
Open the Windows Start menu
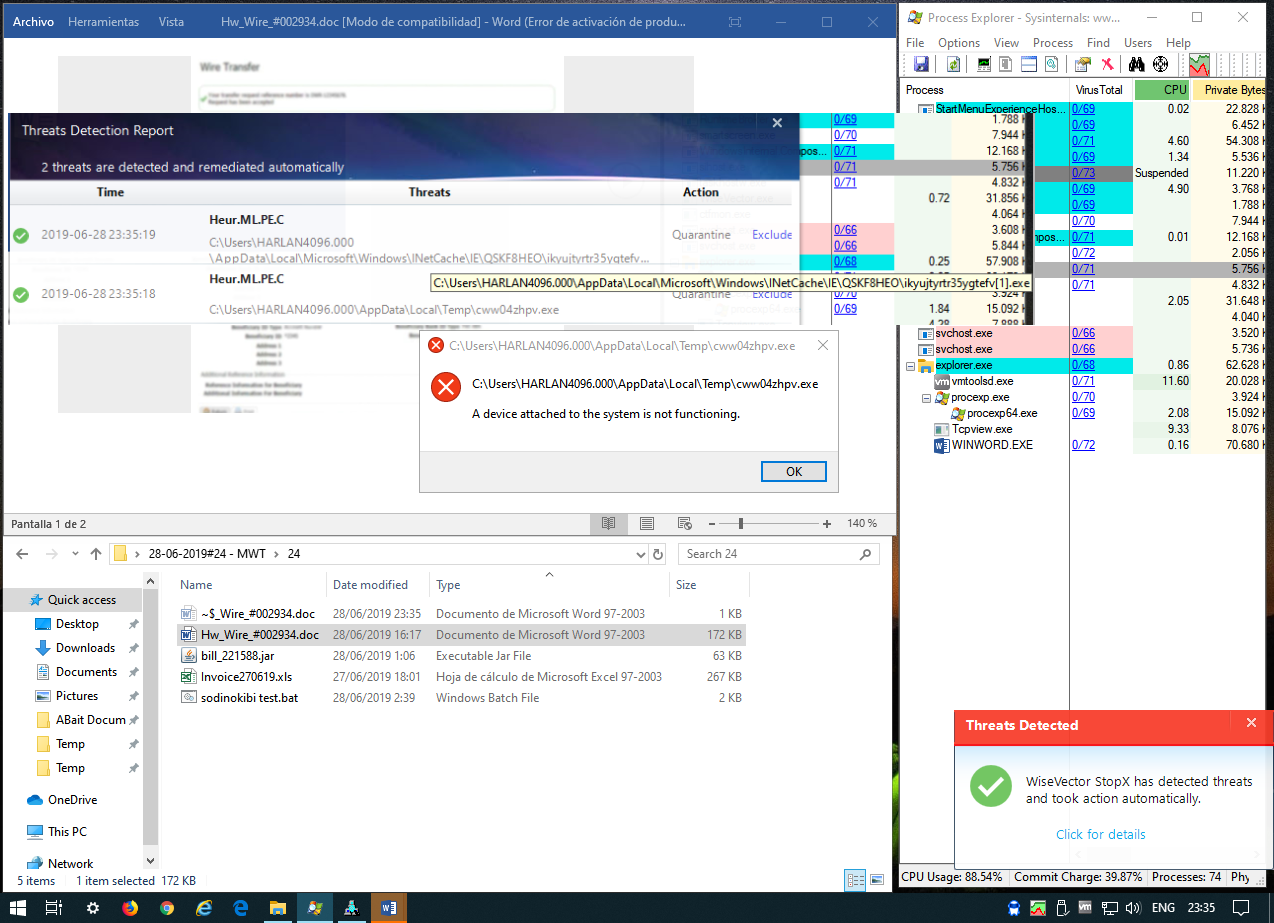[20, 908]
